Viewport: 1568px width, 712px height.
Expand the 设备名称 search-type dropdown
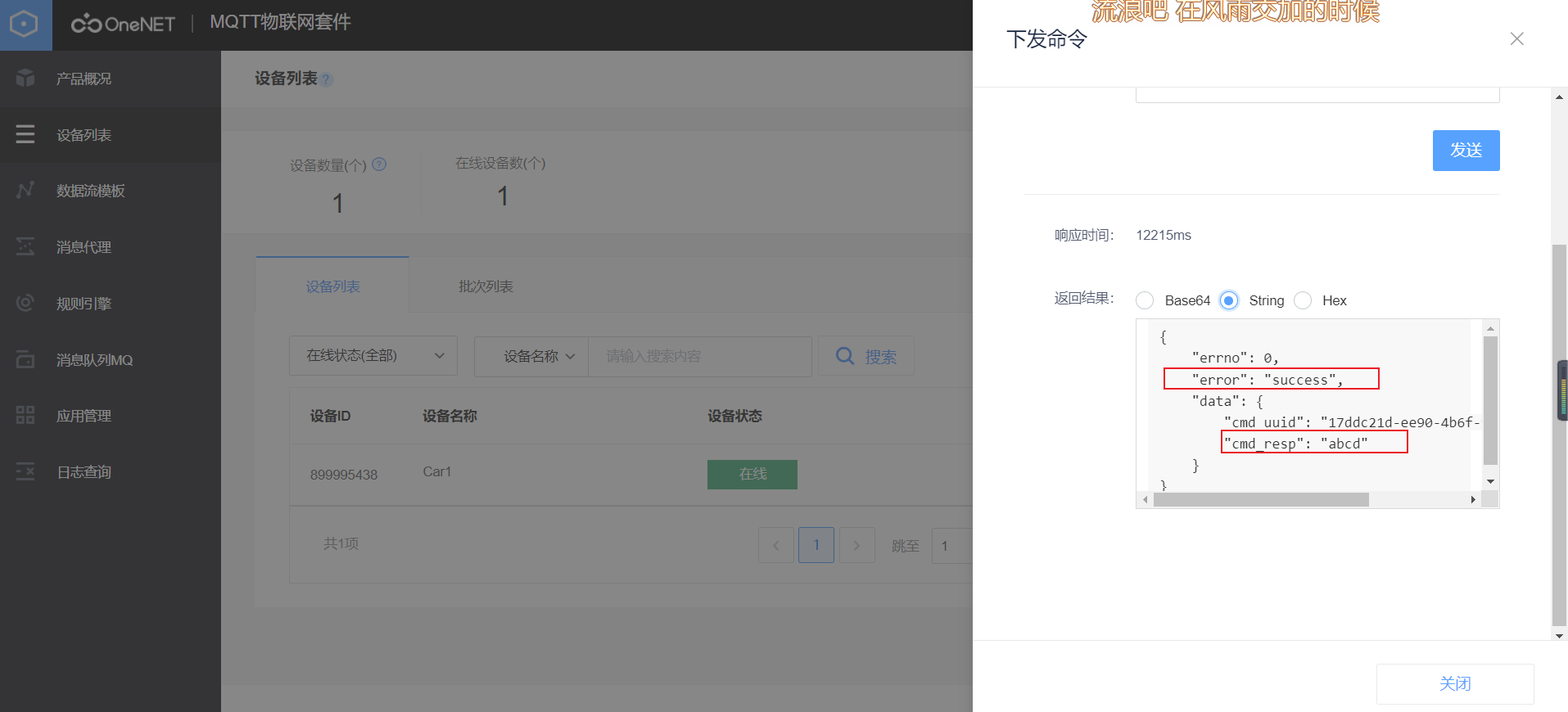(x=531, y=356)
